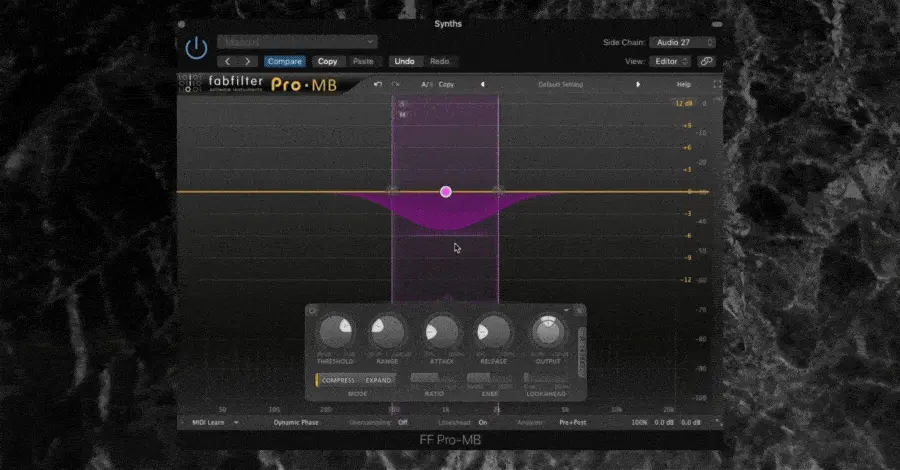Click the Undo button in plug-in header

(x=405, y=61)
